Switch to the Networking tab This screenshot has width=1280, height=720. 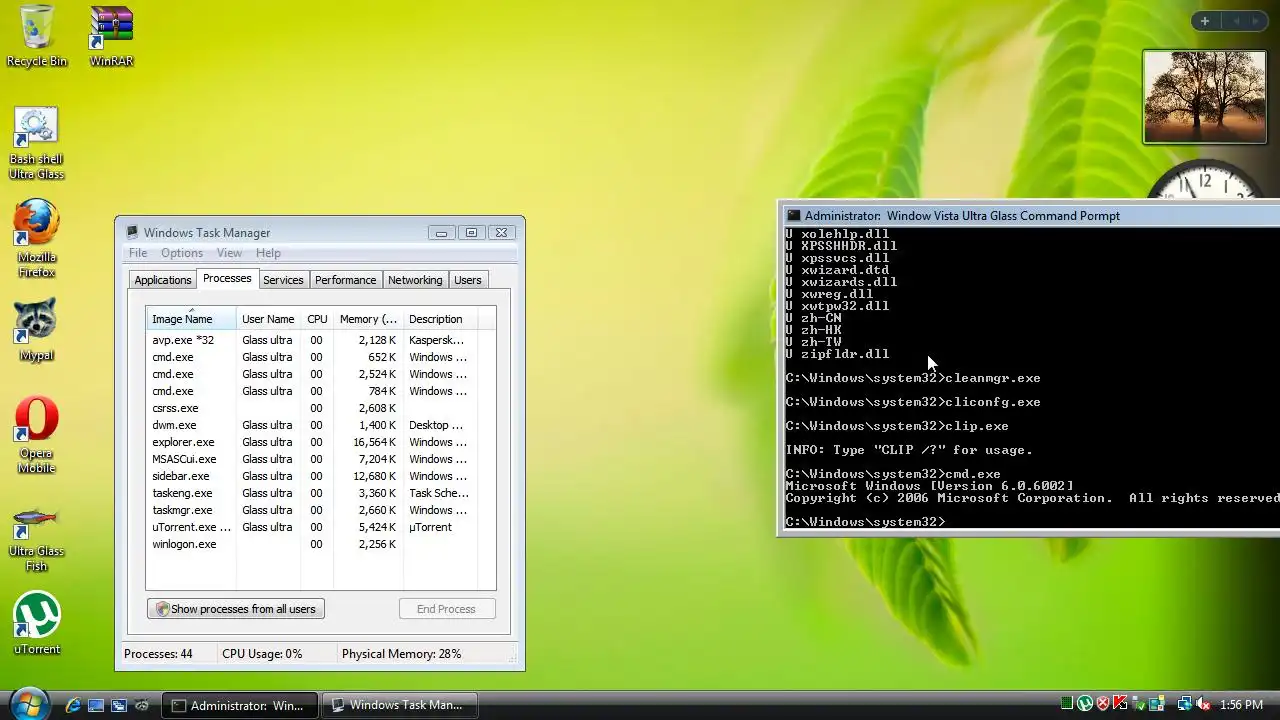coord(415,280)
